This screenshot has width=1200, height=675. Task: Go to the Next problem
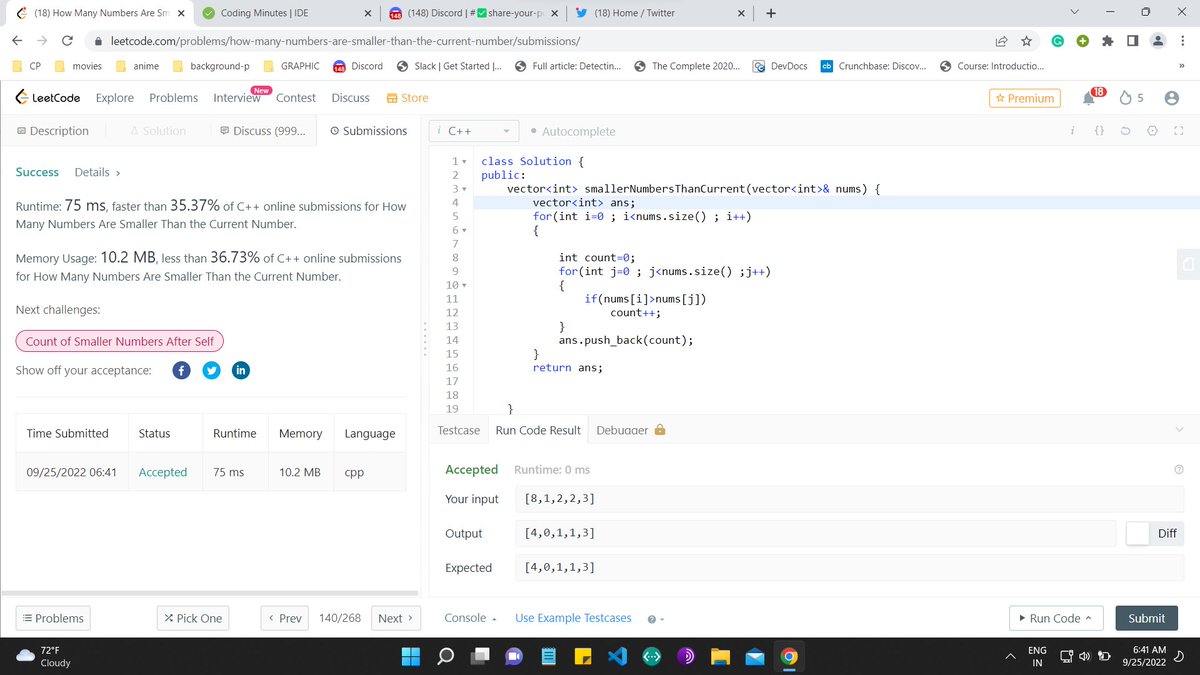(x=396, y=618)
